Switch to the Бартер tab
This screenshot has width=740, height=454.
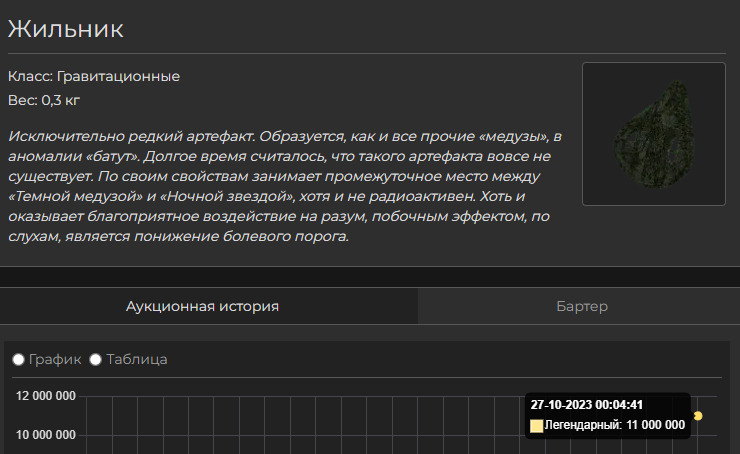[581, 306]
